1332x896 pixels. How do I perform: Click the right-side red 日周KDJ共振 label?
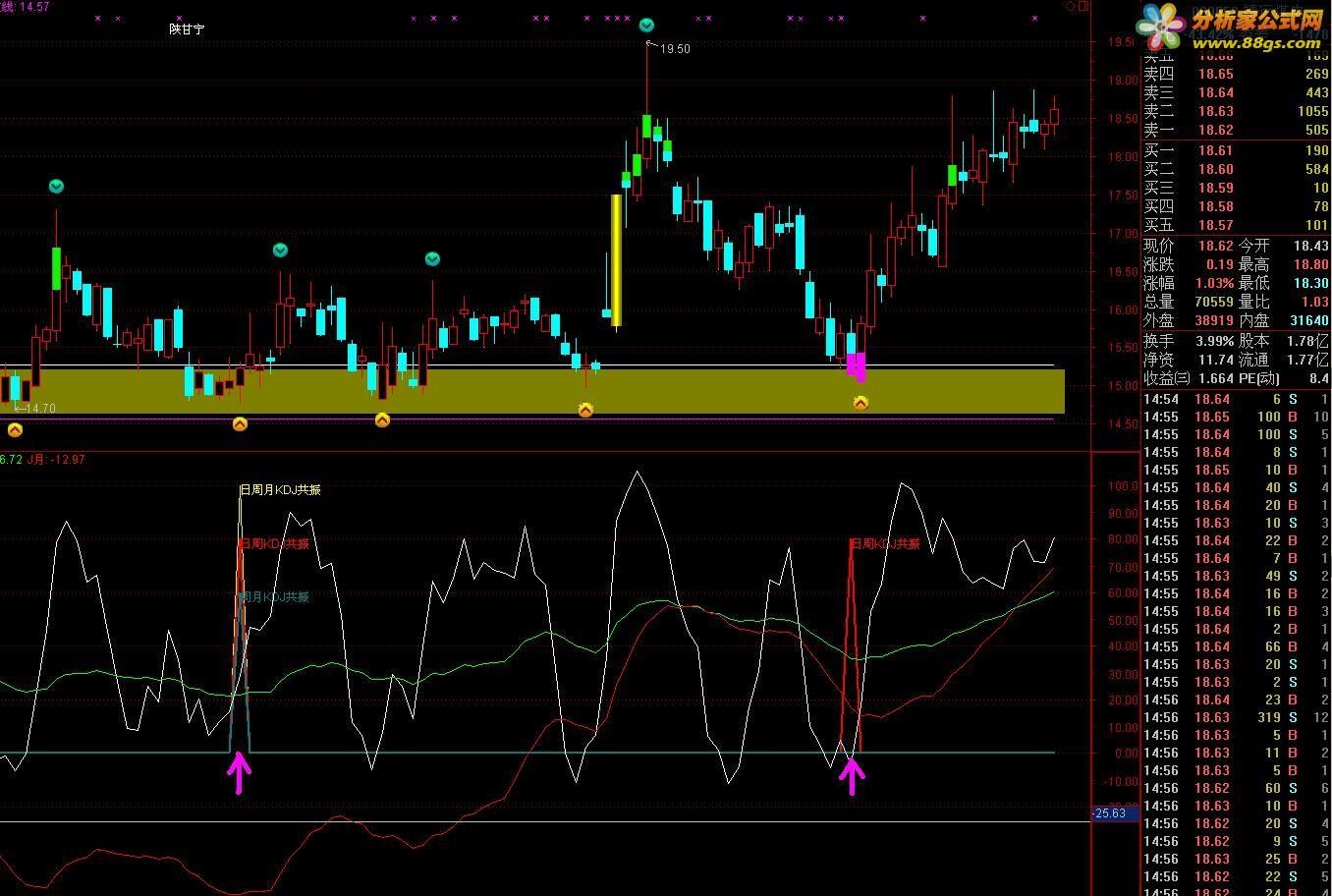coord(885,543)
